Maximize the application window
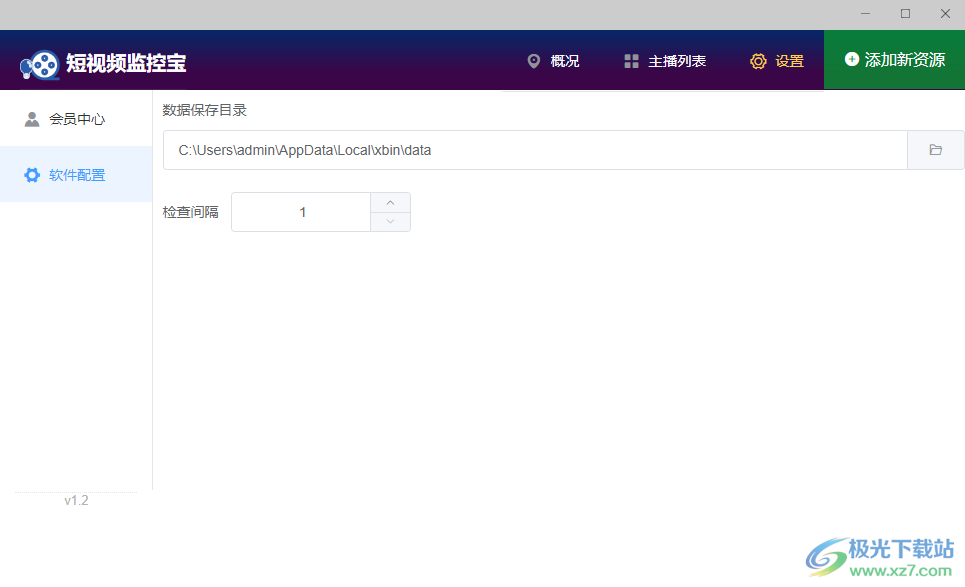965x587 pixels. pos(905,14)
